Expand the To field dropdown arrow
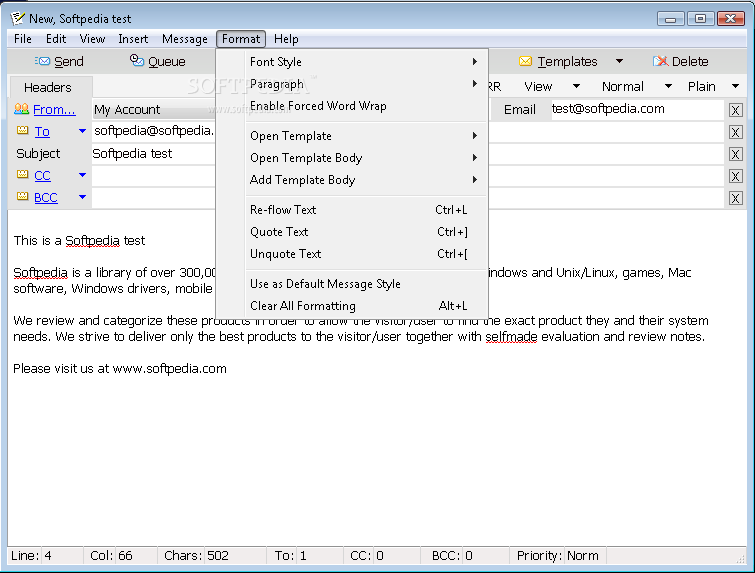The height and width of the screenshot is (573, 755). pyautogui.click(x=82, y=131)
